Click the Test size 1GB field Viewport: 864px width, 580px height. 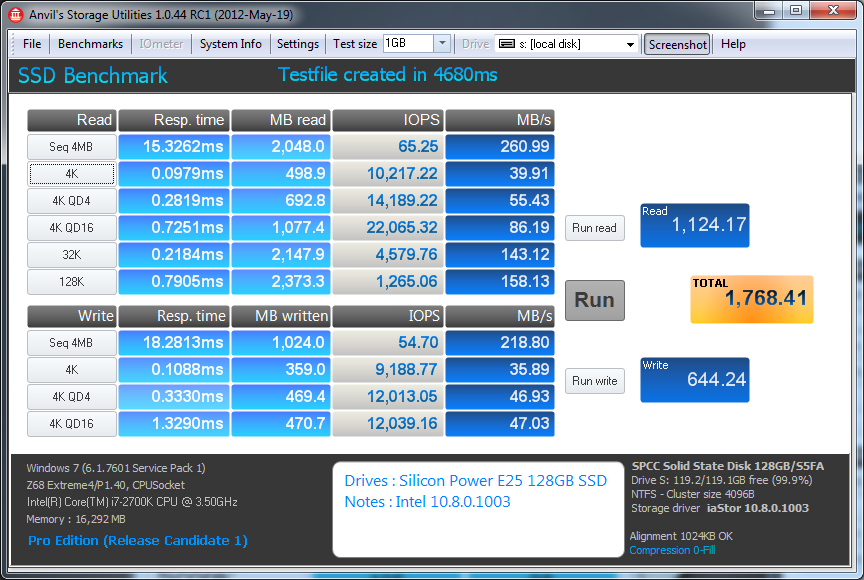click(x=408, y=44)
